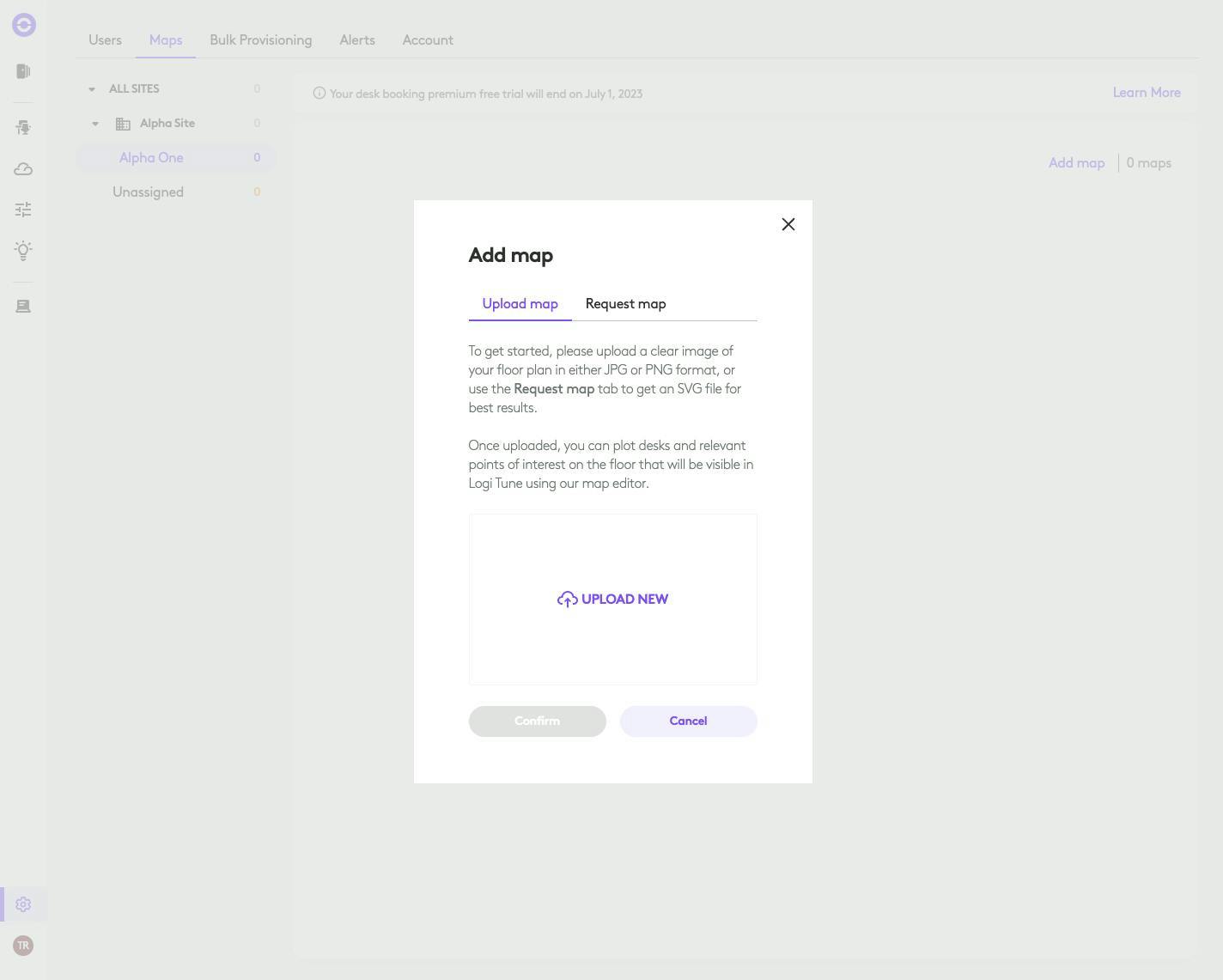This screenshot has width=1223, height=980.
Task: Open the Bulk Provisioning tab
Action: click(261, 40)
